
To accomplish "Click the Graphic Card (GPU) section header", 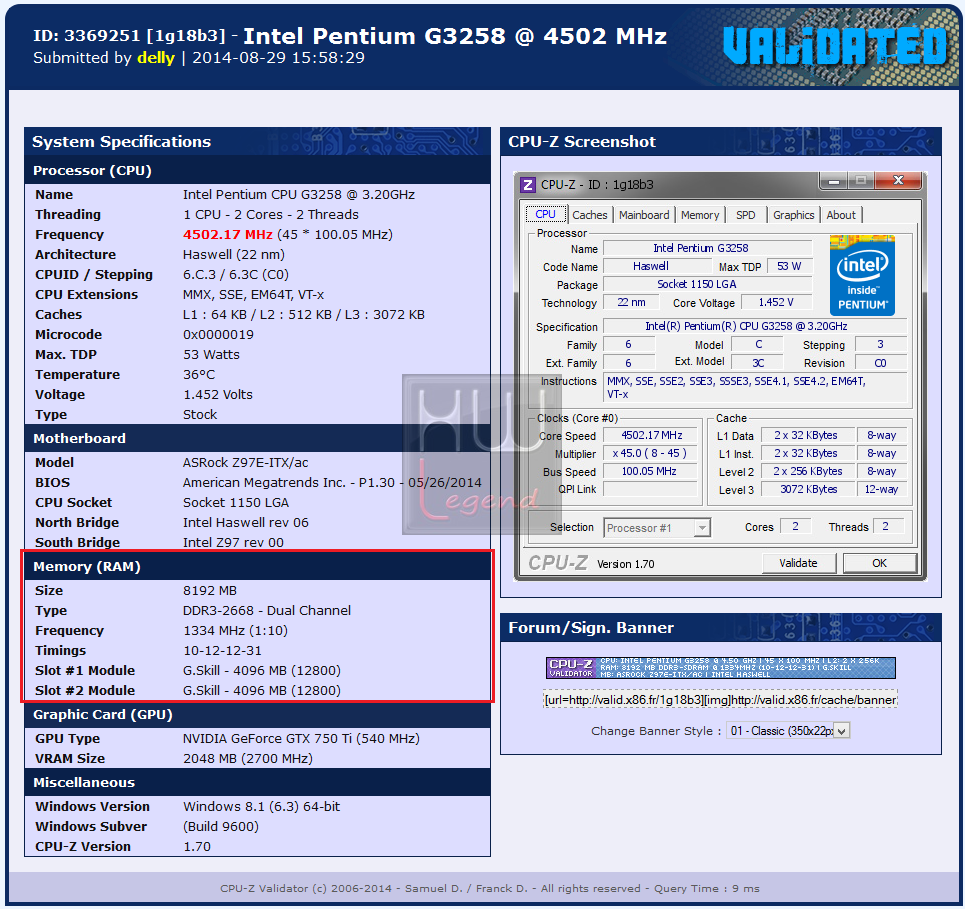I will [257, 715].
